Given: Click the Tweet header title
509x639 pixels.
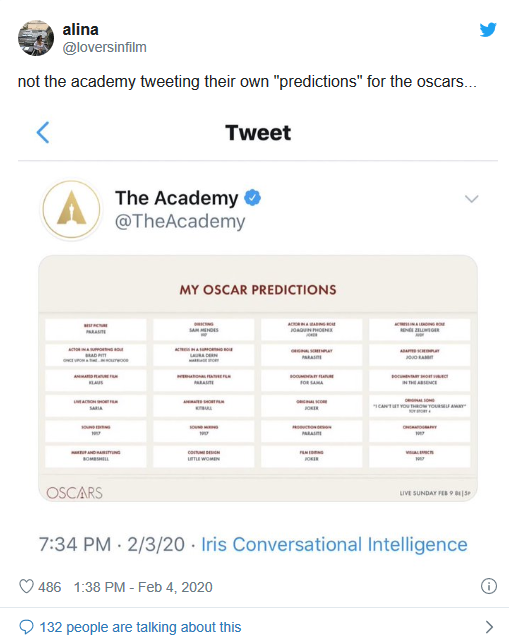Looking at the screenshot, I should 258,132.
